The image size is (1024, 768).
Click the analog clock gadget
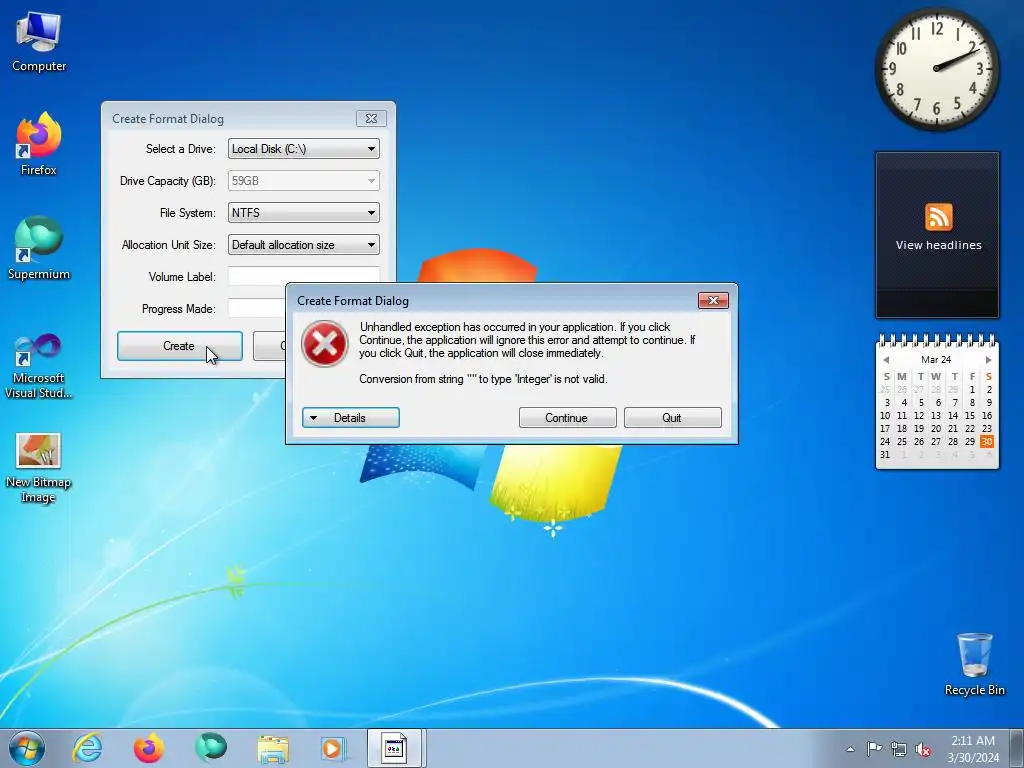[x=937, y=69]
